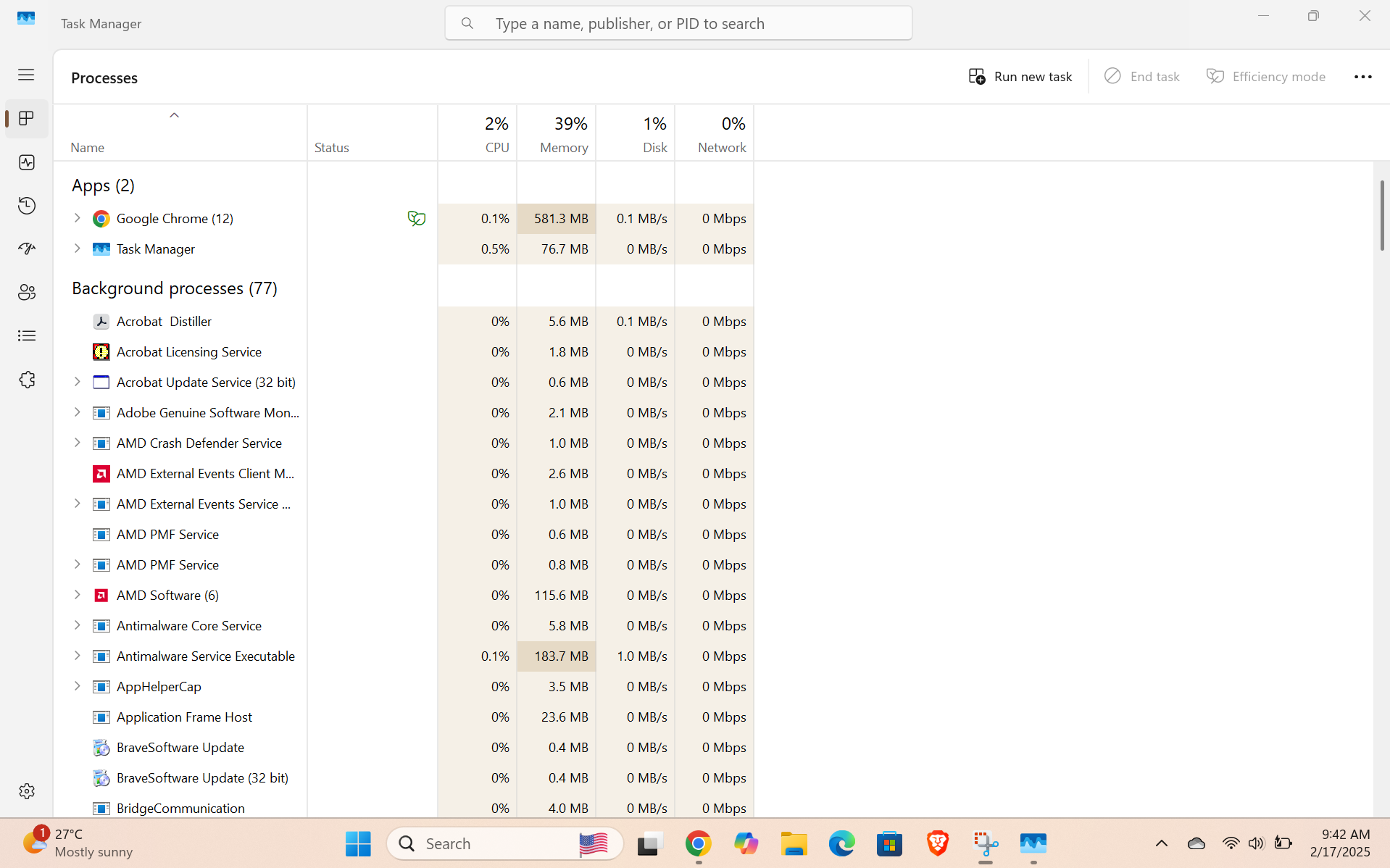The width and height of the screenshot is (1390, 868).
Task: Open the navigation hamburger menu
Action: [x=26, y=75]
